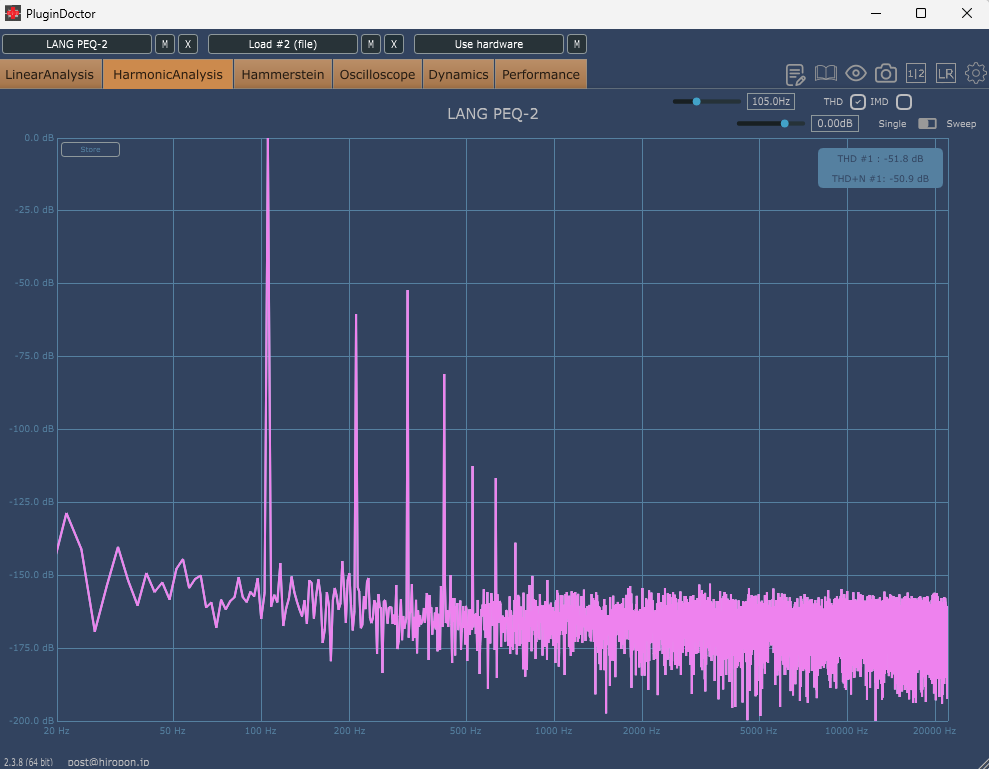Viewport: 989px width, 769px height.
Task: Open the manual book icon
Action: coord(826,73)
